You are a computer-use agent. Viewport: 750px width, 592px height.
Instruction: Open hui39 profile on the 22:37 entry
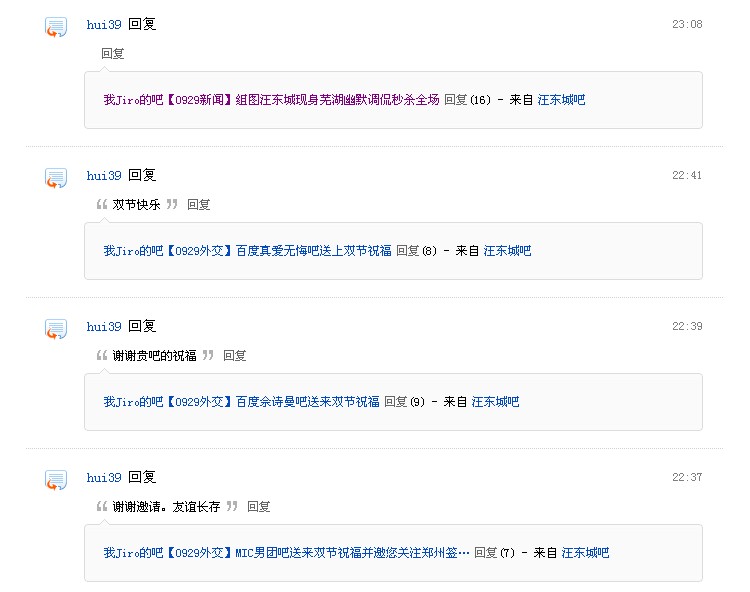104,478
